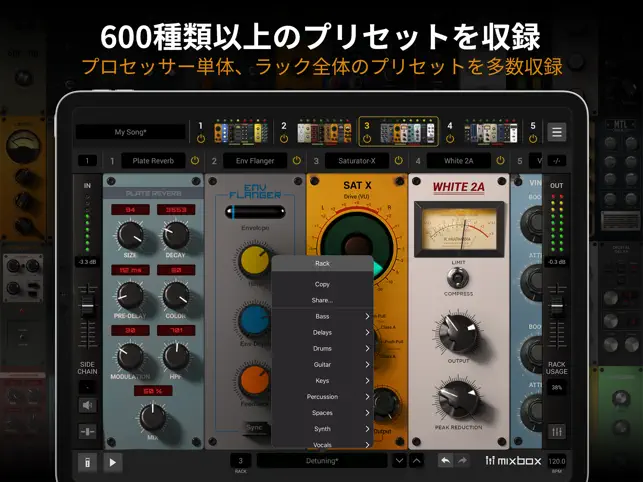
Task: Select rack 4 thumbnail
Action: coord(490,132)
